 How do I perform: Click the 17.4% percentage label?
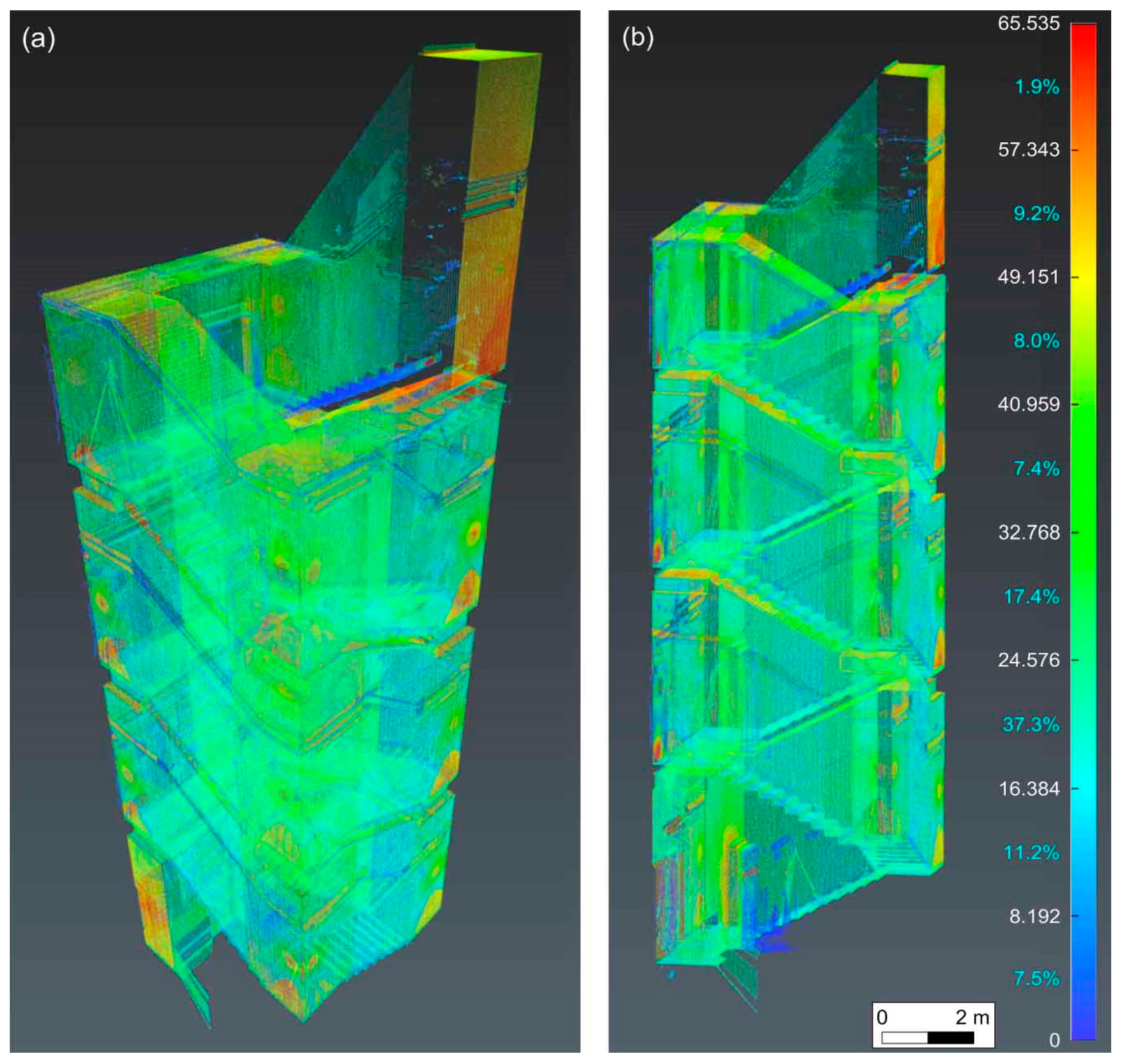(x=1031, y=597)
